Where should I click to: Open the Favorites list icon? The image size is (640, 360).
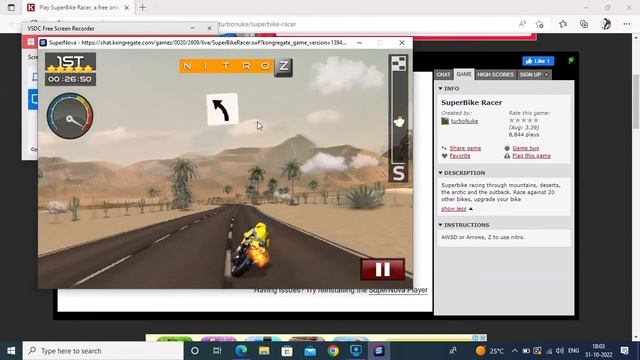pyautogui.click(x=563, y=24)
